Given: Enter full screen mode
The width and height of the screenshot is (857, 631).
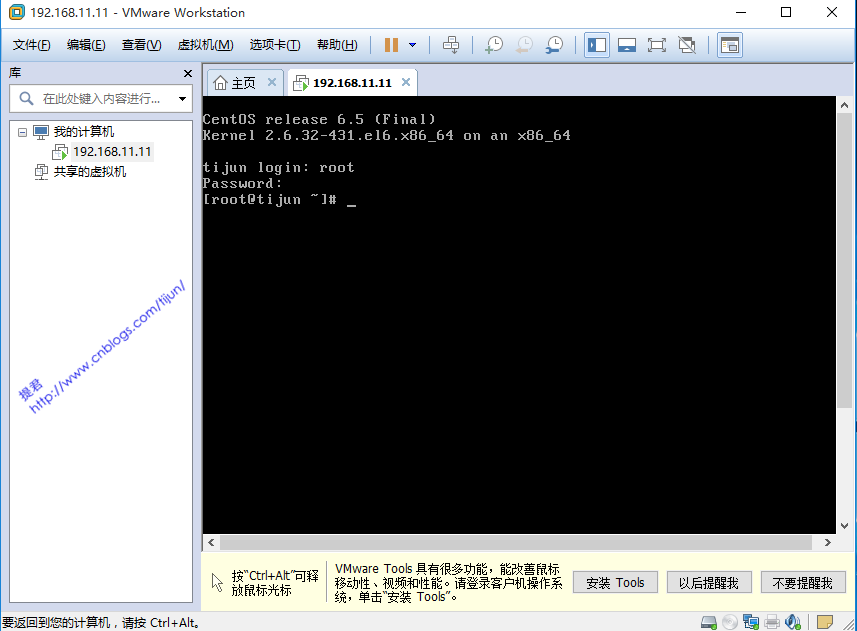Looking at the screenshot, I should coord(656,45).
